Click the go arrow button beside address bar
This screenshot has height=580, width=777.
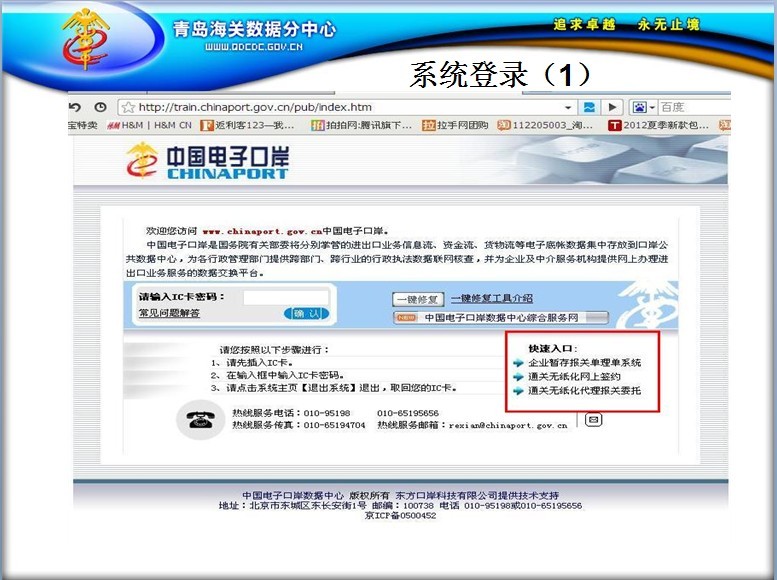[613, 107]
